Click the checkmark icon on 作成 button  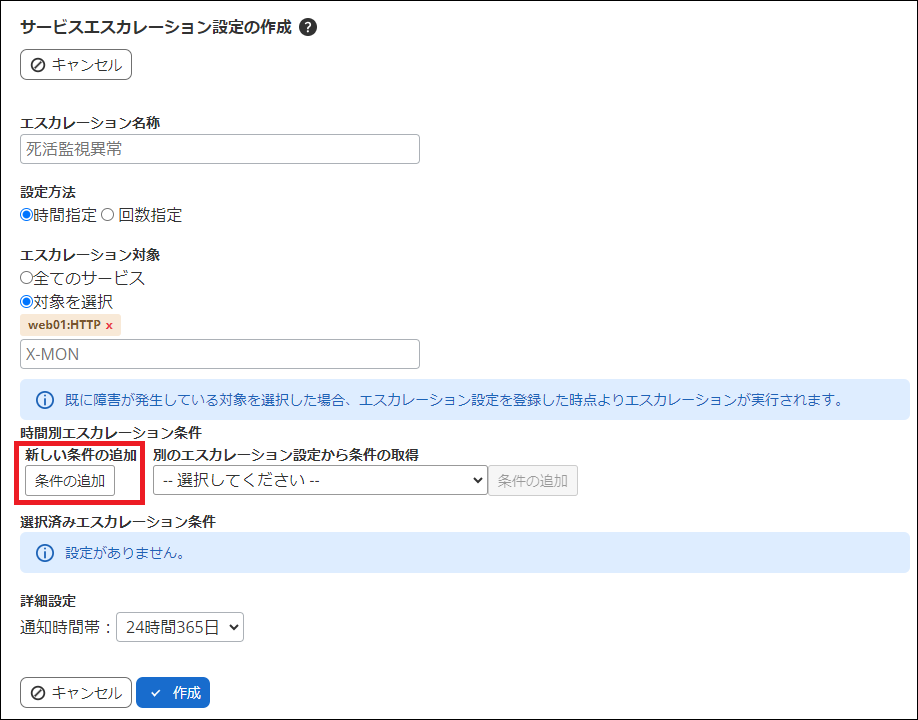pos(158,692)
